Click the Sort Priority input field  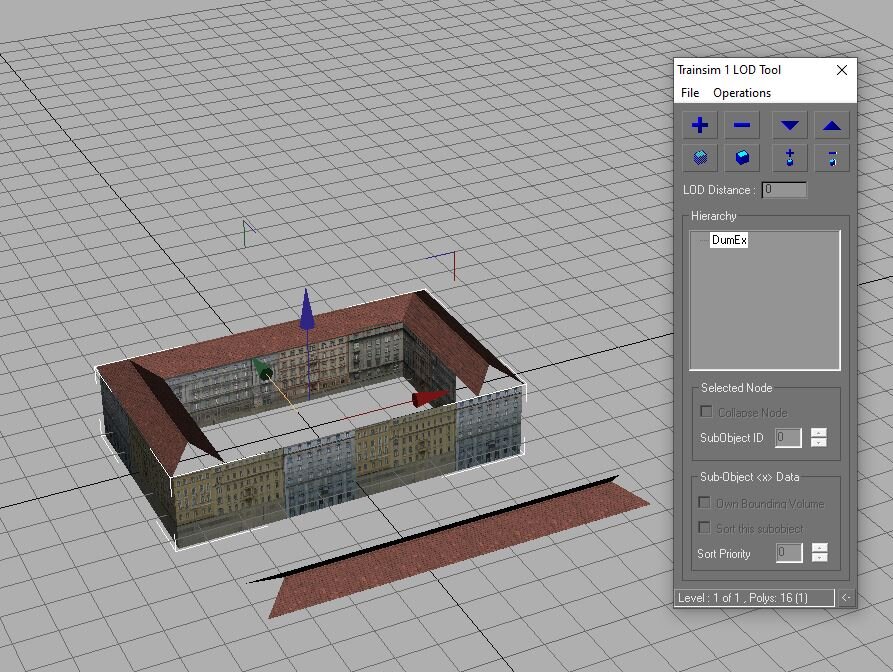pos(789,552)
